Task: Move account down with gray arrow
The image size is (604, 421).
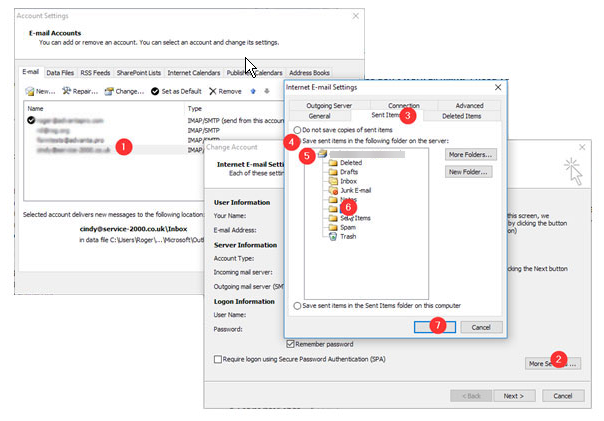Action: (267, 91)
